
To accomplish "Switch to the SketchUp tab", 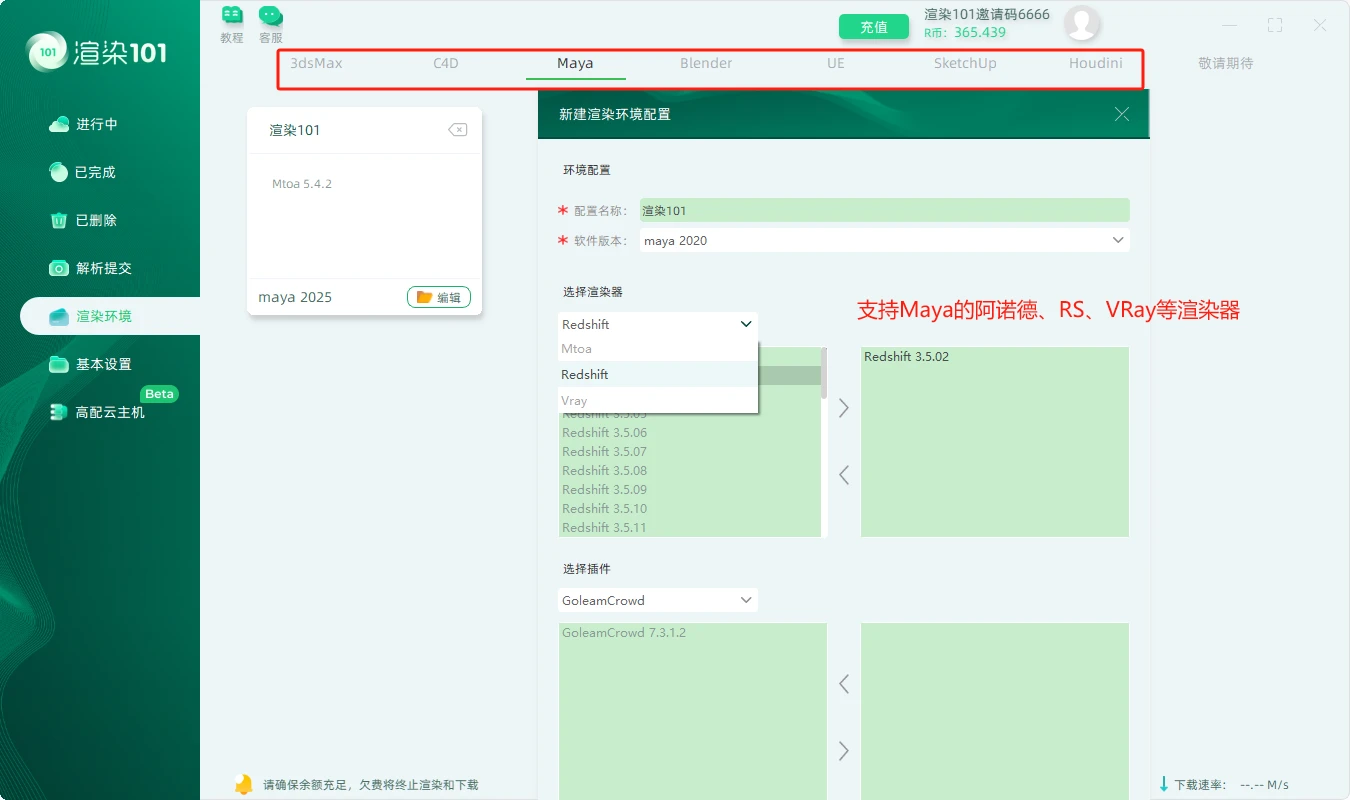I will click(x=965, y=63).
